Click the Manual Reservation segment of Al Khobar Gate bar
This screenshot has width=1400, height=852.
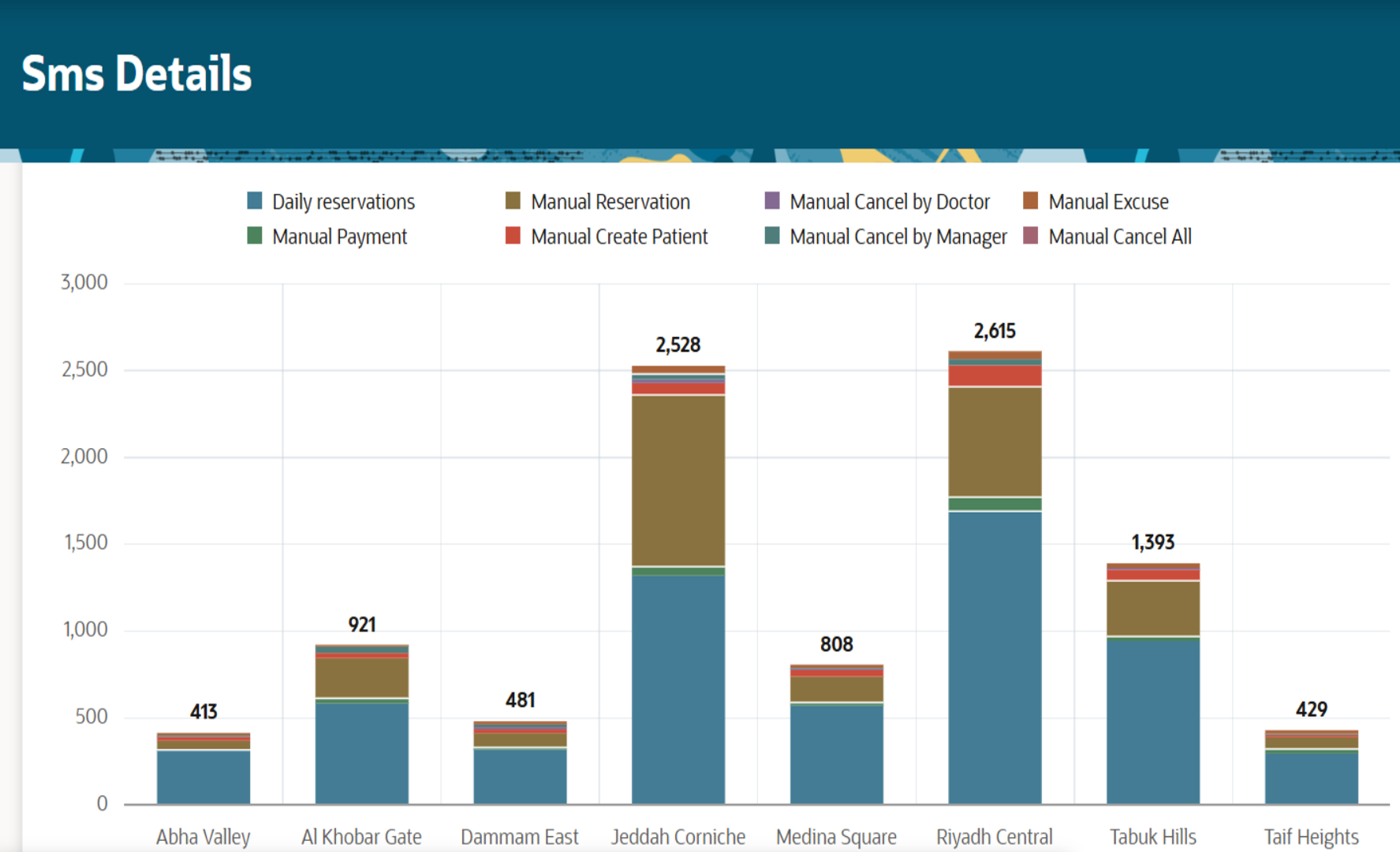point(362,677)
